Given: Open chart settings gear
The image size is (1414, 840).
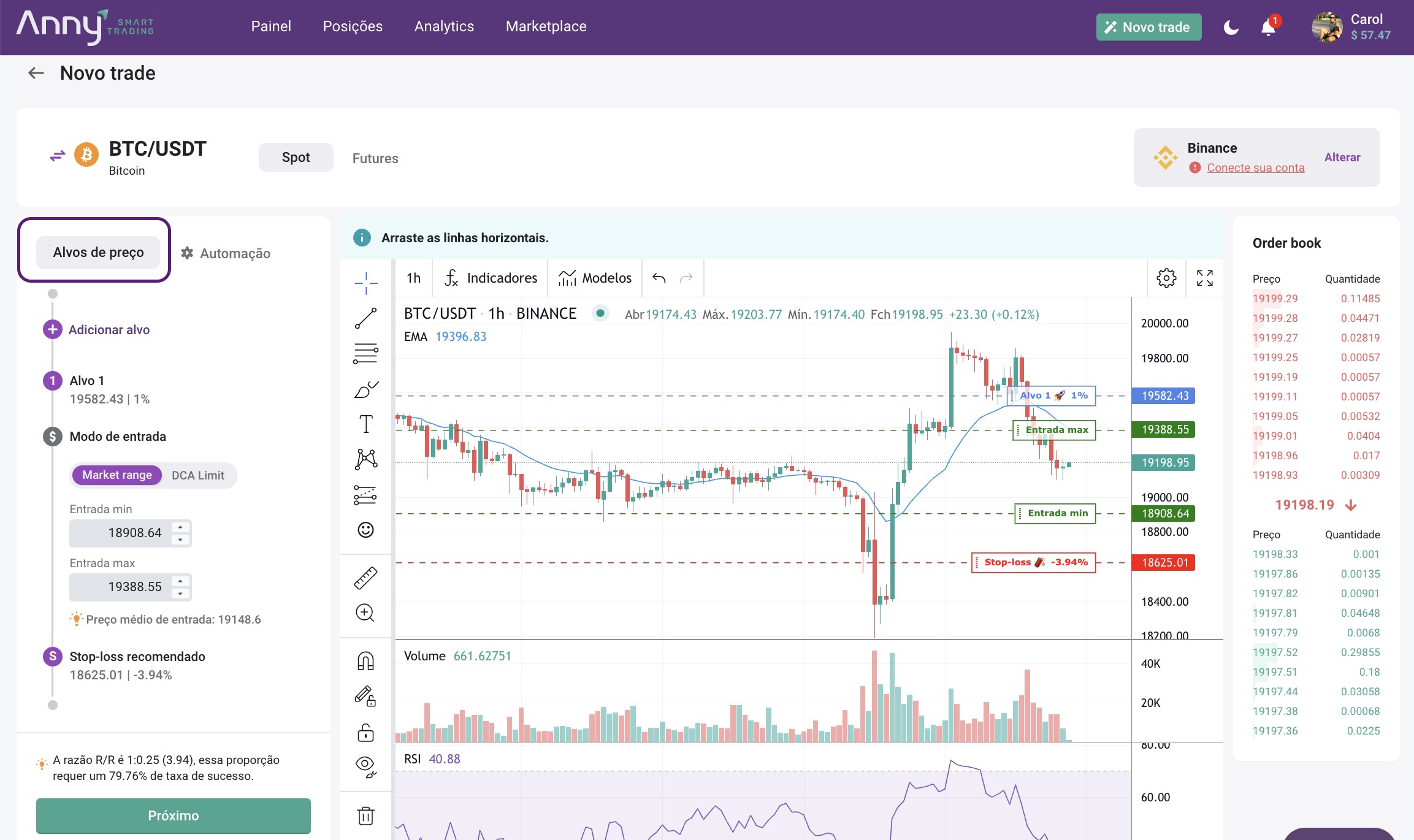Looking at the screenshot, I should click(1166, 278).
